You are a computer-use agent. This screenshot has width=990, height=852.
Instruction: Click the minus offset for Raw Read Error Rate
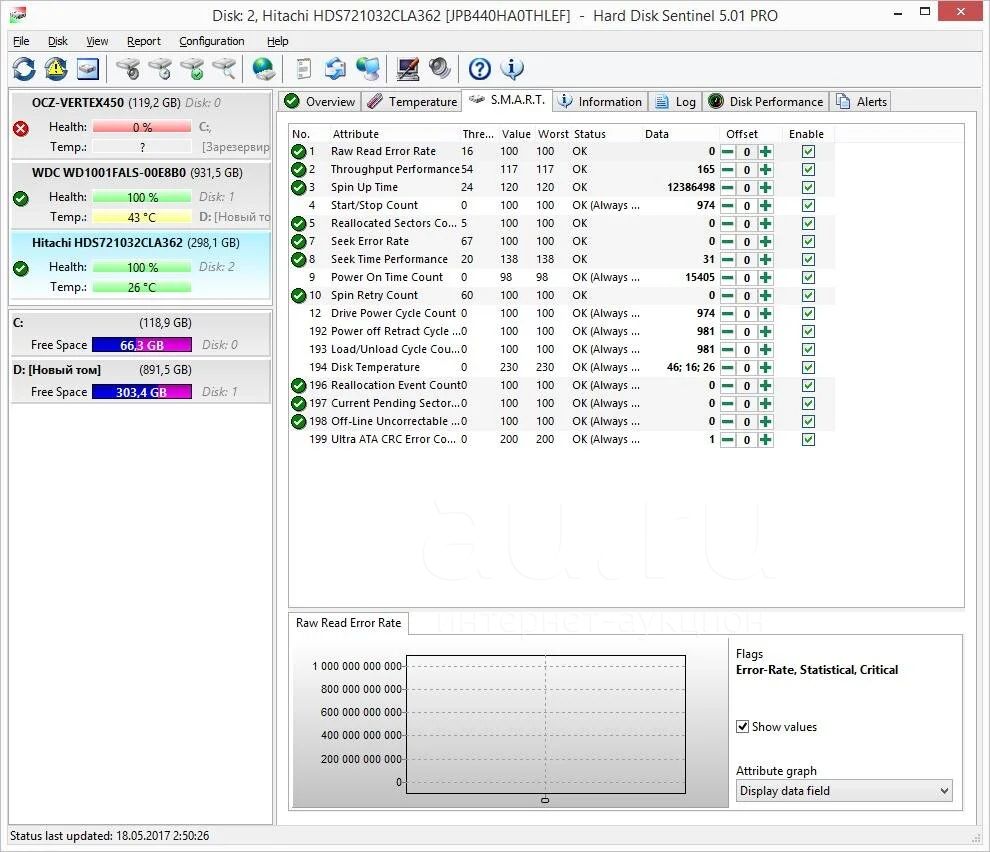tap(728, 152)
